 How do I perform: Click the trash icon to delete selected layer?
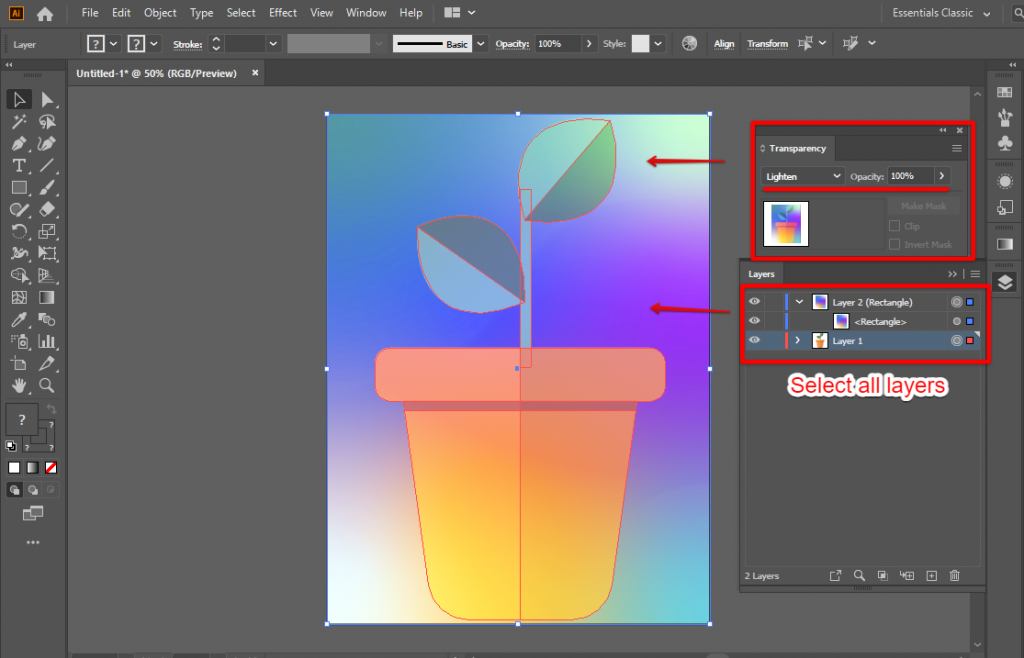pos(955,575)
